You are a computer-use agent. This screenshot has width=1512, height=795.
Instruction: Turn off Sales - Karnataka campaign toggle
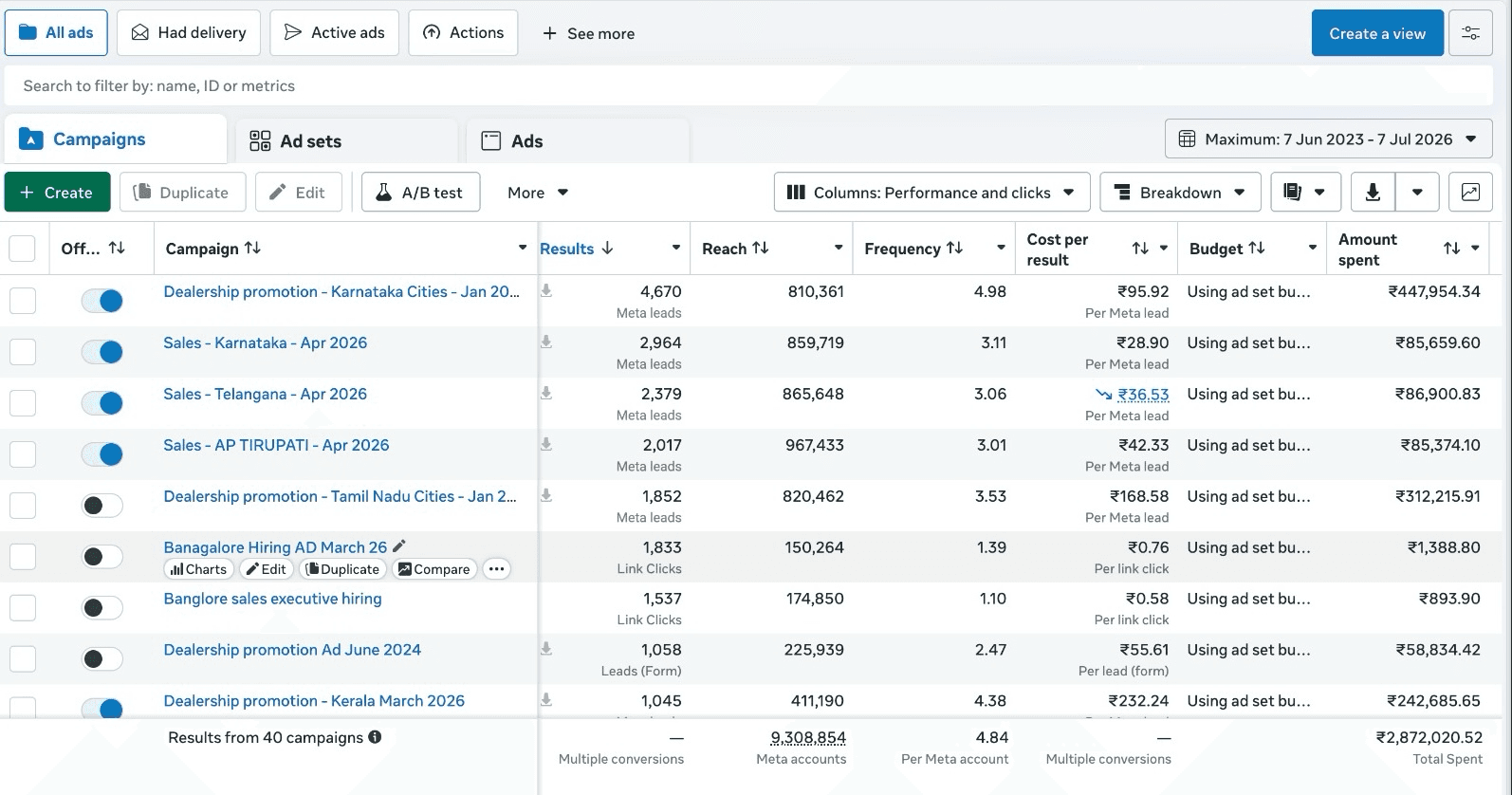click(102, 352)
